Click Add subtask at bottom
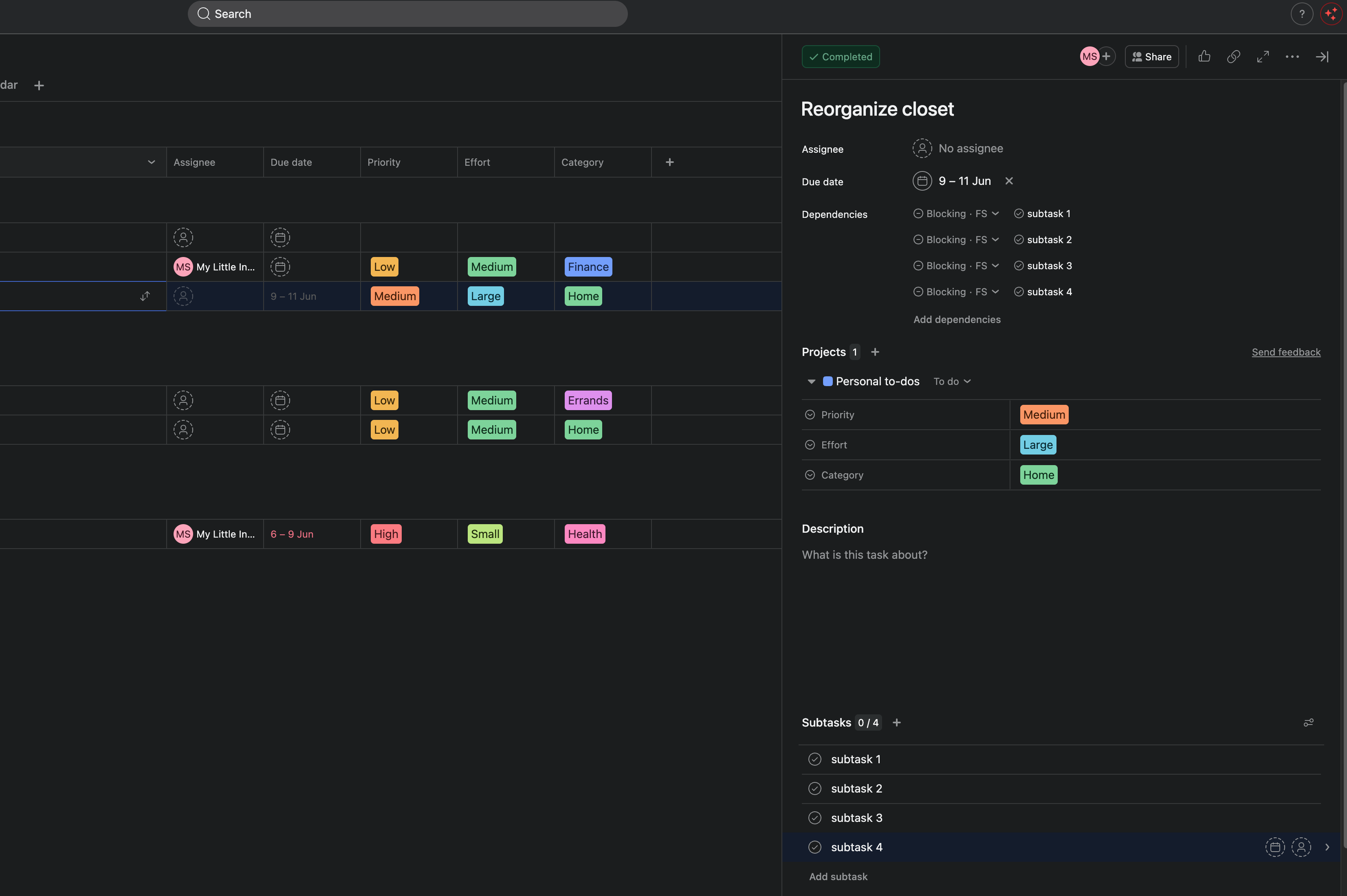This screenshot has height=896, width=1347. click(x=838, y=876)
